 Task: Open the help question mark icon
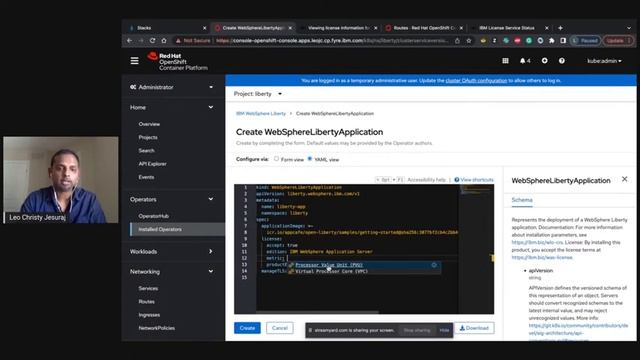[562, 61]
